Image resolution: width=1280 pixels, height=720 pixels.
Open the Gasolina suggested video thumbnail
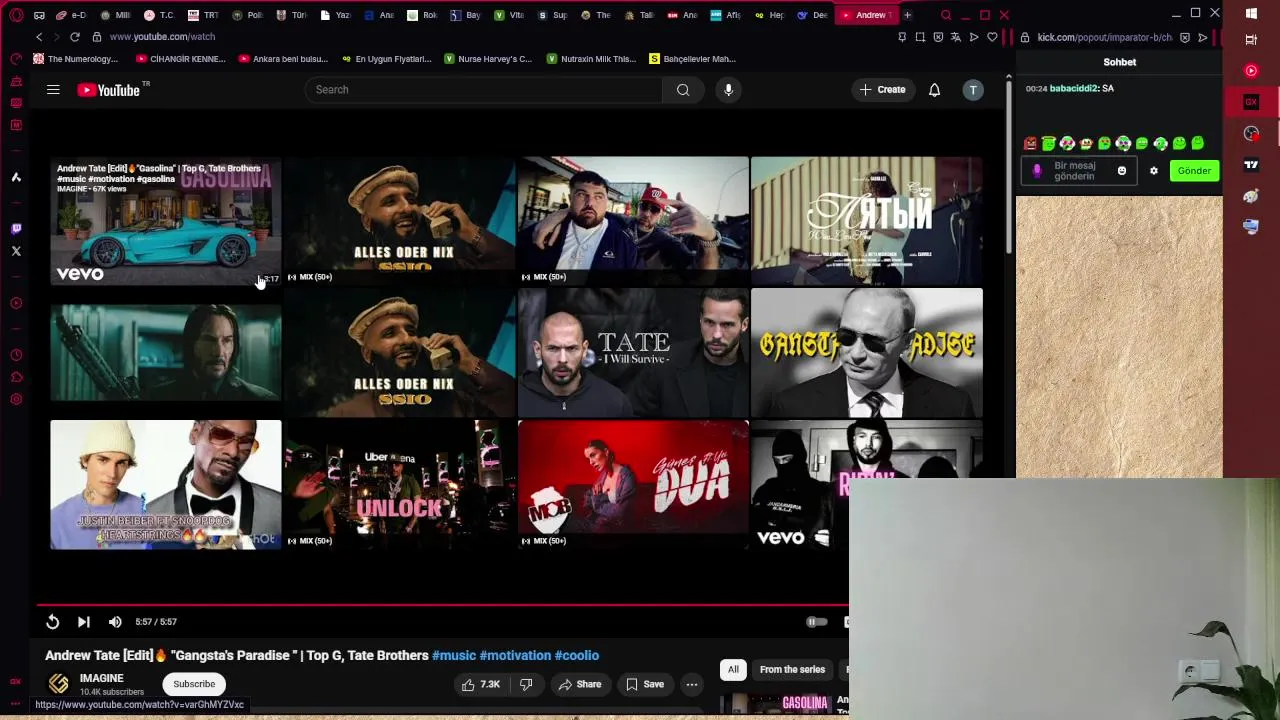click(x=166, y=221)
